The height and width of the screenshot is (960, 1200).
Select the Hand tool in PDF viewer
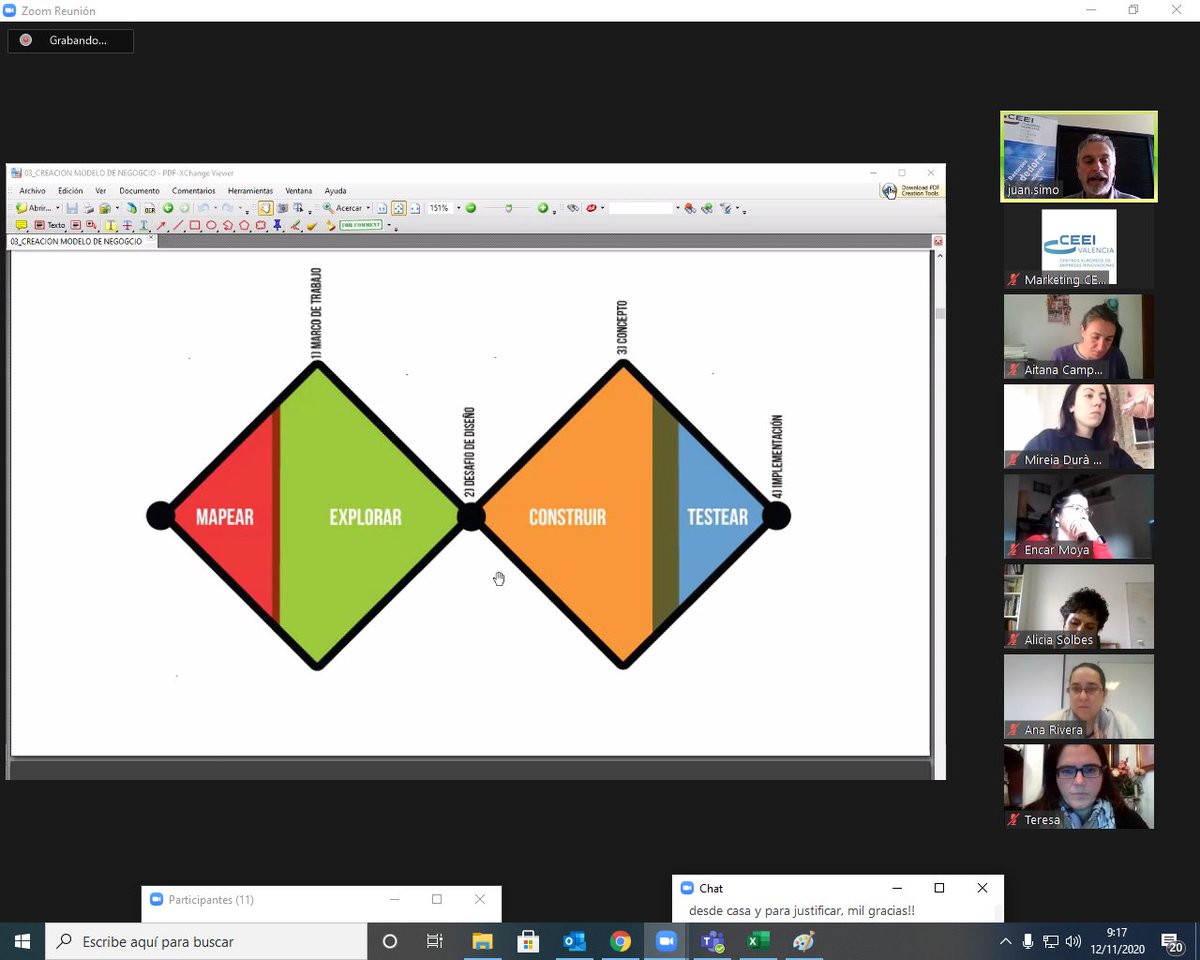tap(265, 208)
